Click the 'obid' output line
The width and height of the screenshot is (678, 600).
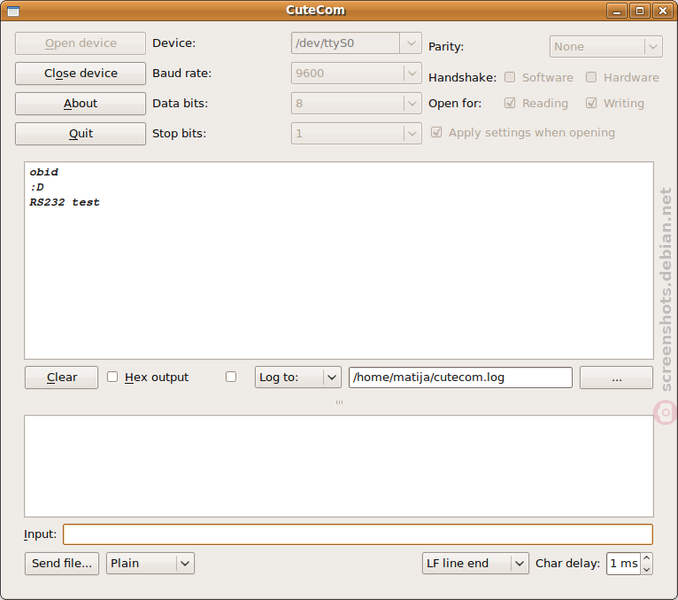[x=44, y=172]
